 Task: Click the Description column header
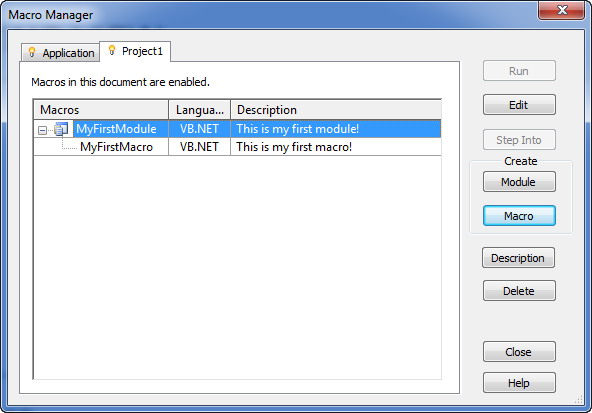pos(336,110)
